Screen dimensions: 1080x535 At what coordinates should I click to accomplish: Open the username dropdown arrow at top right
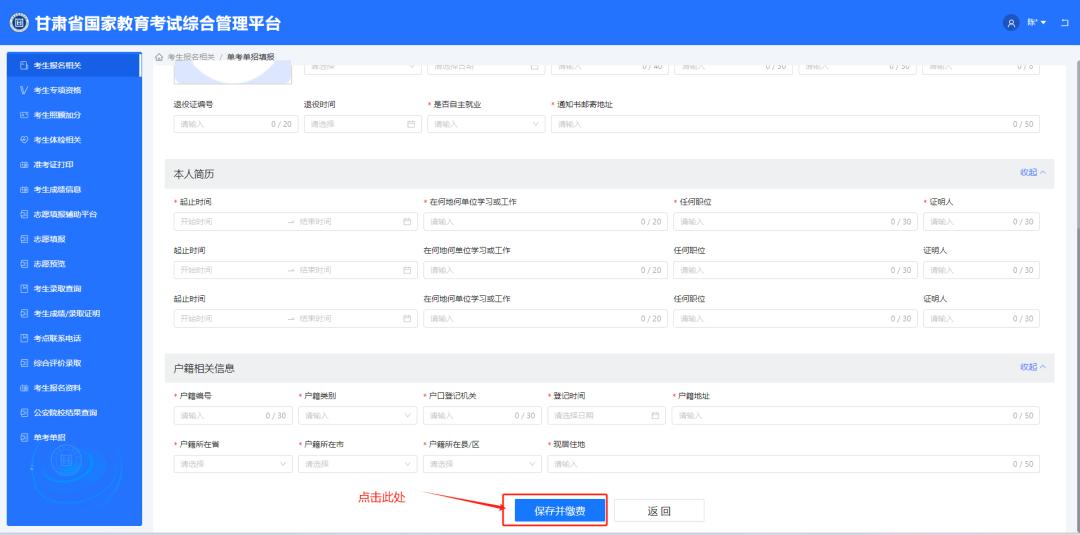click(x=1043, y=23)
